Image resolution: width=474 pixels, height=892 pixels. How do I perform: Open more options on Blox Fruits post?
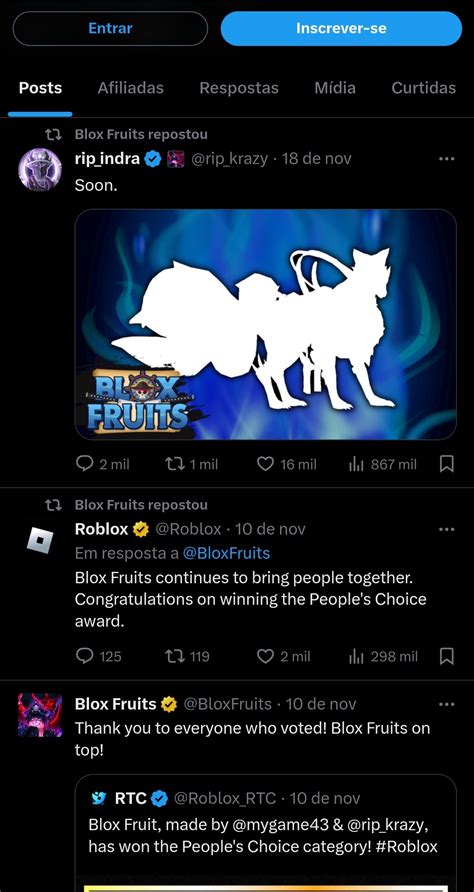tap(447, 704)
